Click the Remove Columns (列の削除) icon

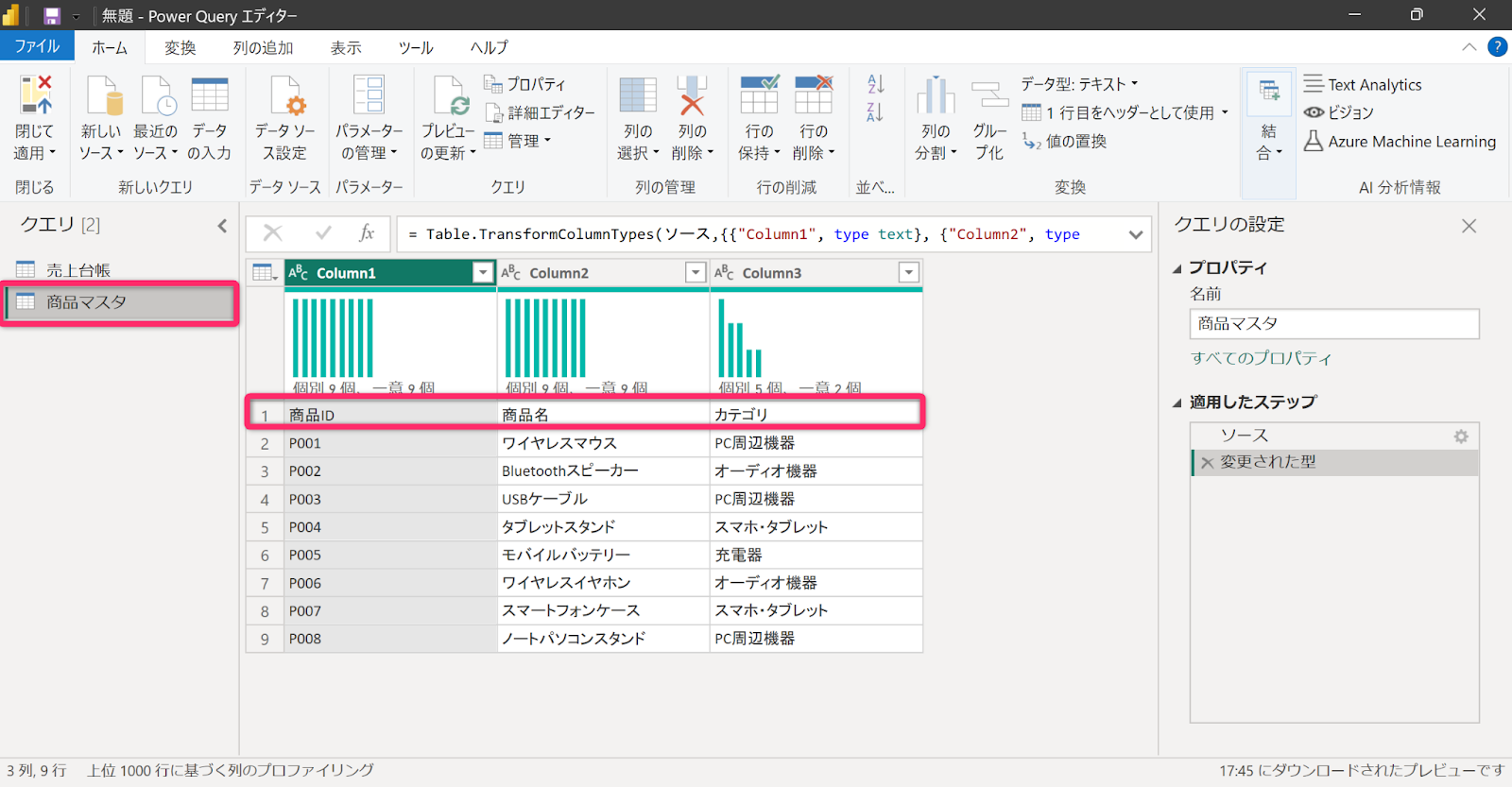click(x=692, y=95)
